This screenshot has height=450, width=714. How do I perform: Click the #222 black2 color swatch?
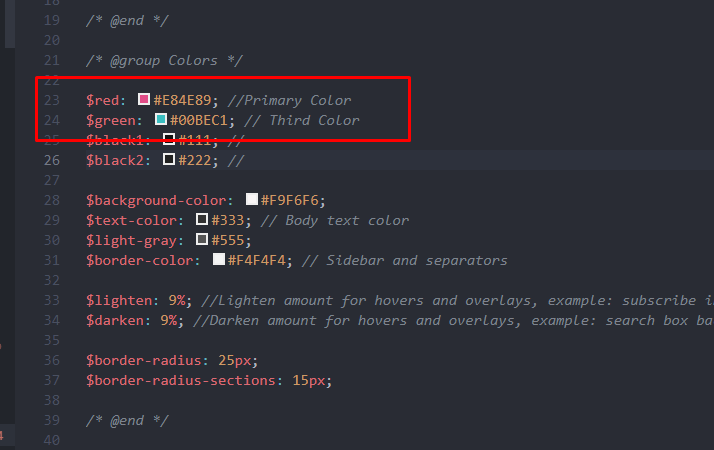point(169,159)
